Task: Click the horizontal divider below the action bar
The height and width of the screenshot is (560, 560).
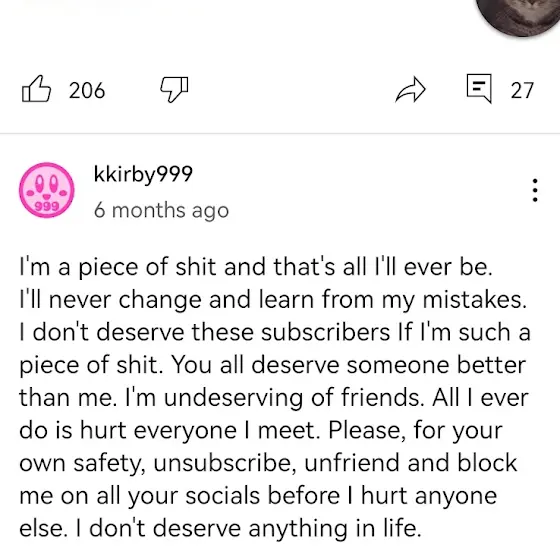Action: [280, 133]
